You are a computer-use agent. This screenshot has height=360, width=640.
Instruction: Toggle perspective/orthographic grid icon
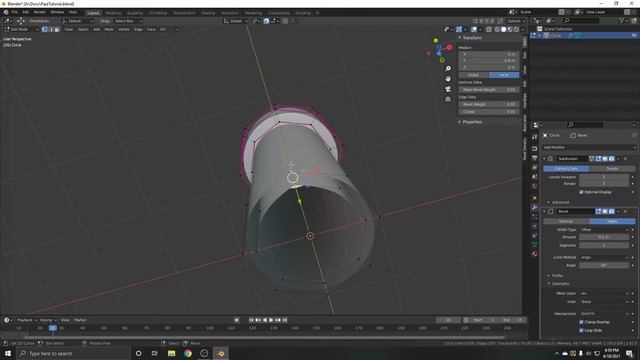[x=448, y=99]
